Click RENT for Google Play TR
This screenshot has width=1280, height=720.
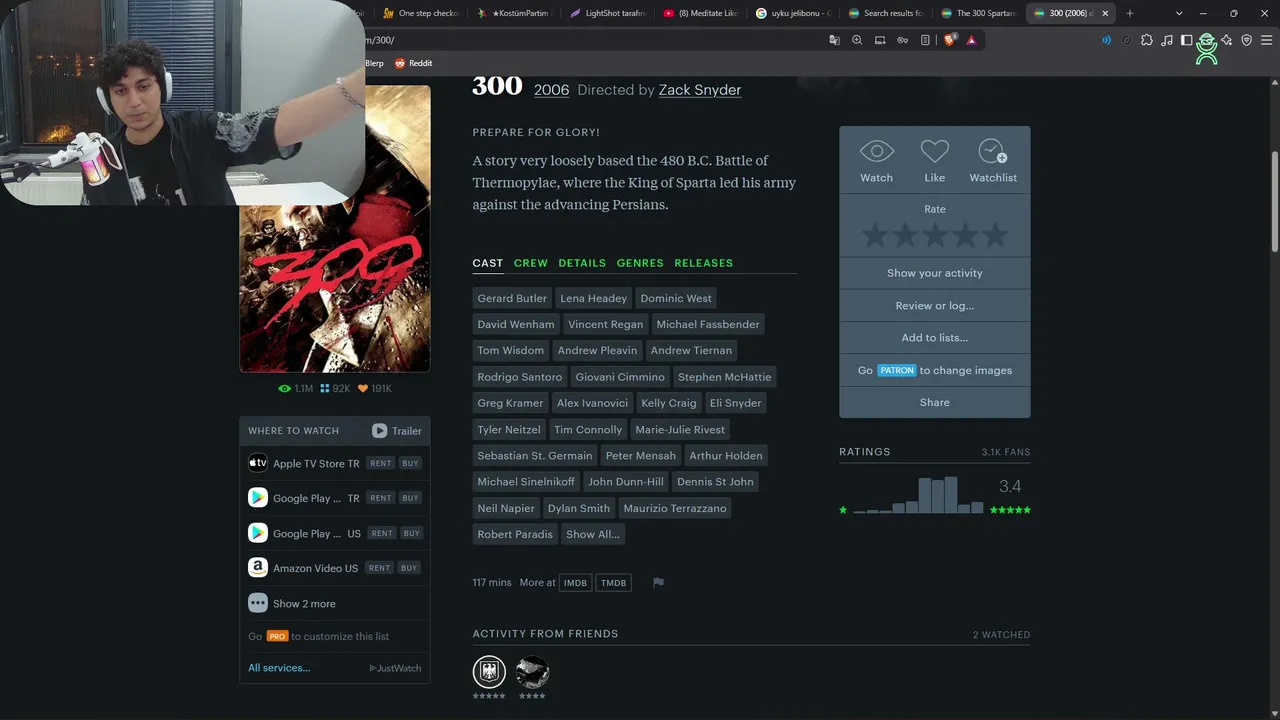click(381, 498)
